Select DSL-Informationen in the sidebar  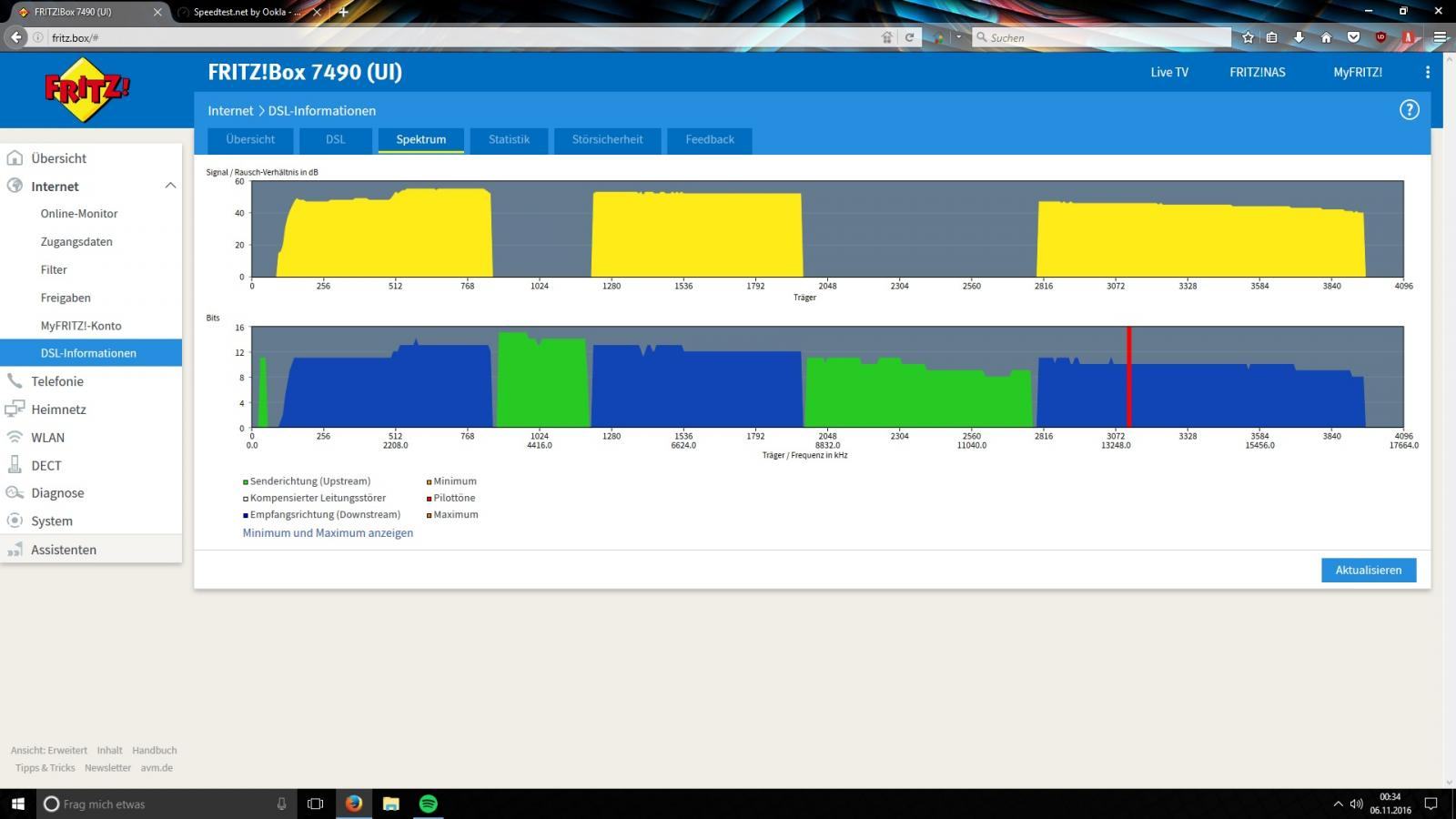(x=91, y=353)
